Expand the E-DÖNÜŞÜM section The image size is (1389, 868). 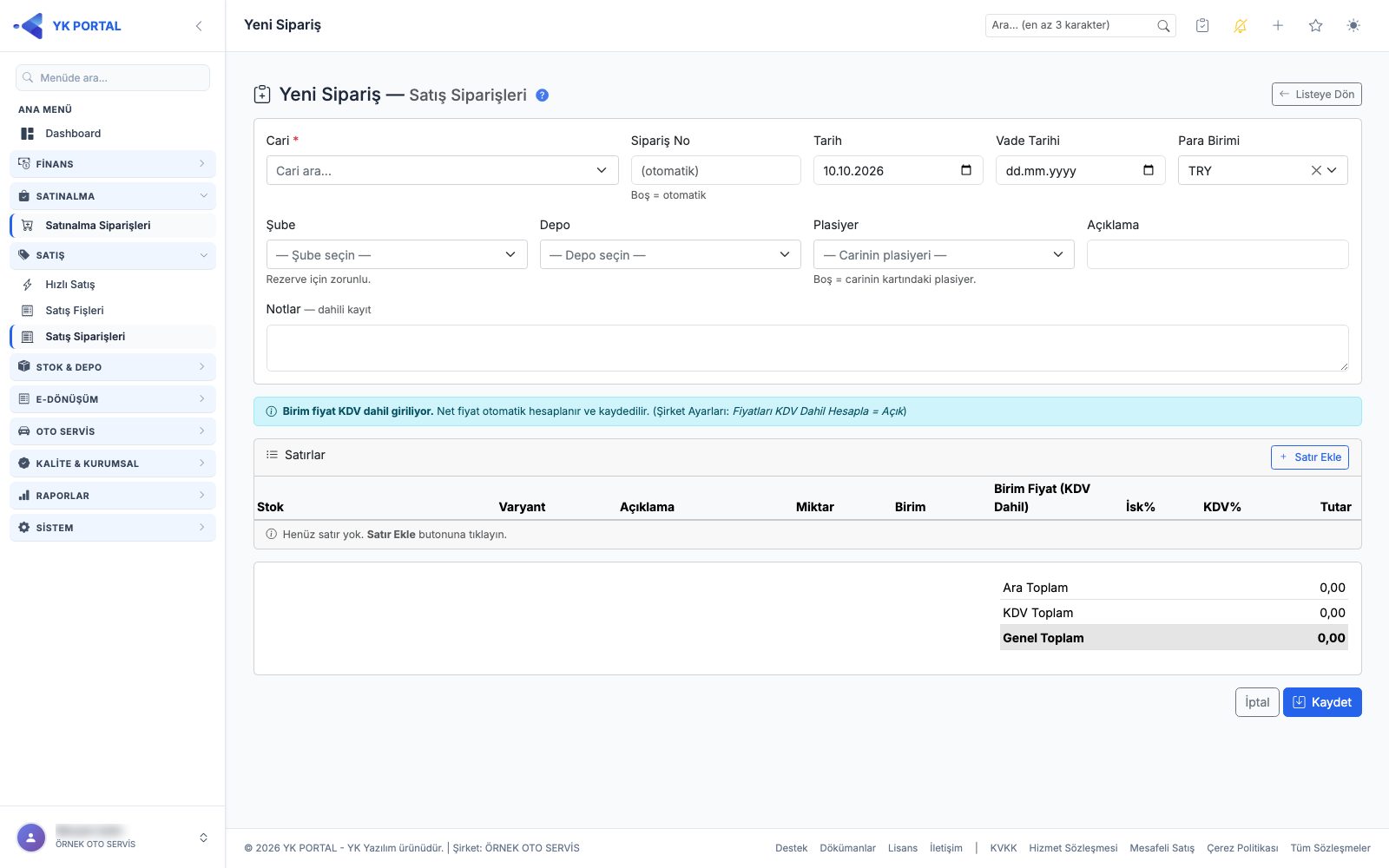pyautogui.click(x=113, y=399)
